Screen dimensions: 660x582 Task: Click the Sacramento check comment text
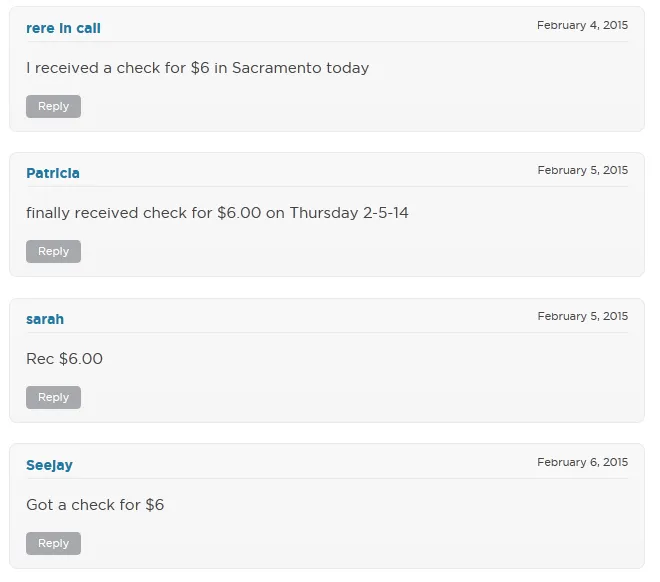[x=197, y=68]
